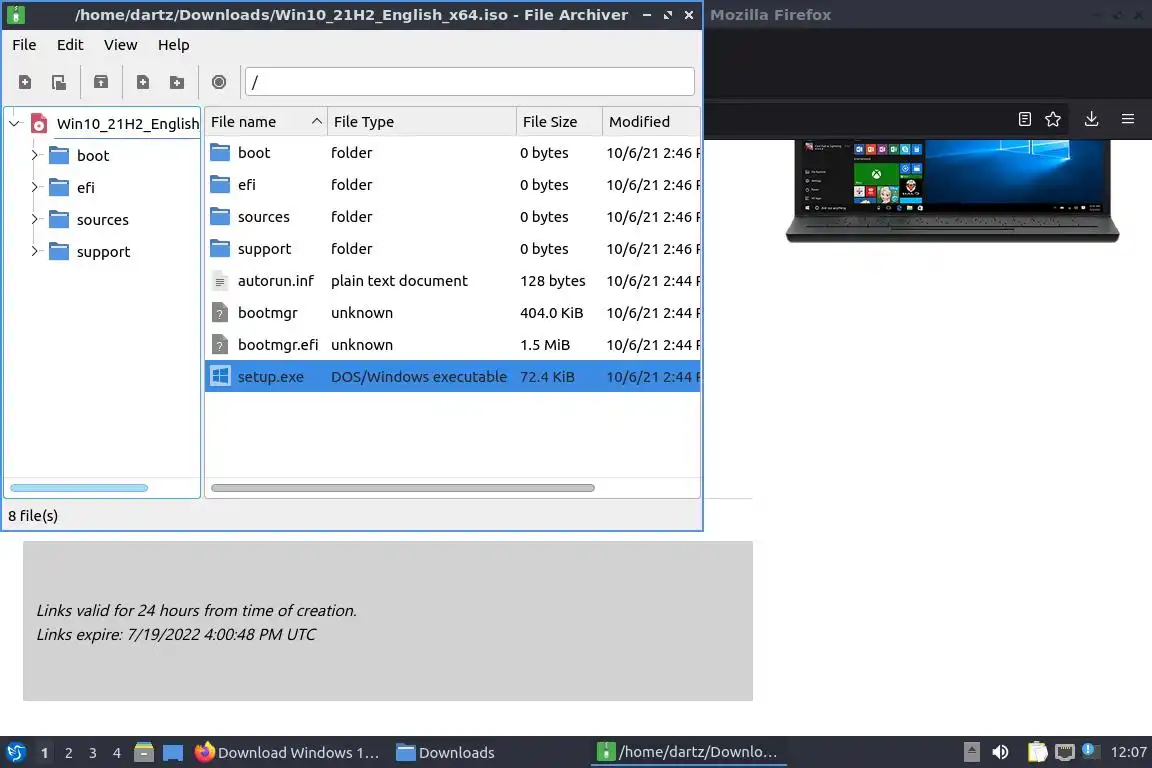Expand the support folder in tree
Viewport: 1152px width, 768px height.
point(35,251)
